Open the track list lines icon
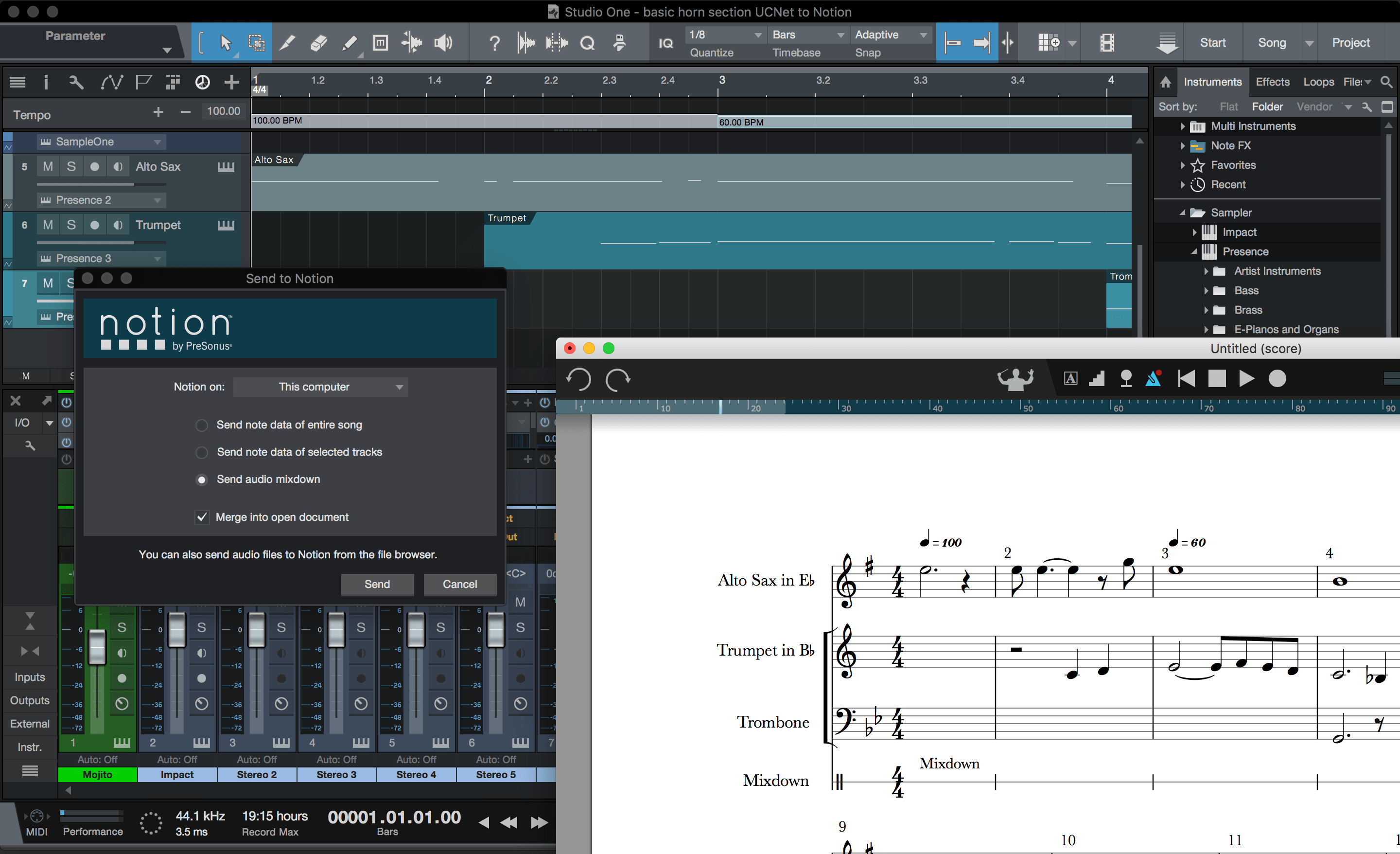The width and height of the screenshot is (1400, 854). [17, 83]
